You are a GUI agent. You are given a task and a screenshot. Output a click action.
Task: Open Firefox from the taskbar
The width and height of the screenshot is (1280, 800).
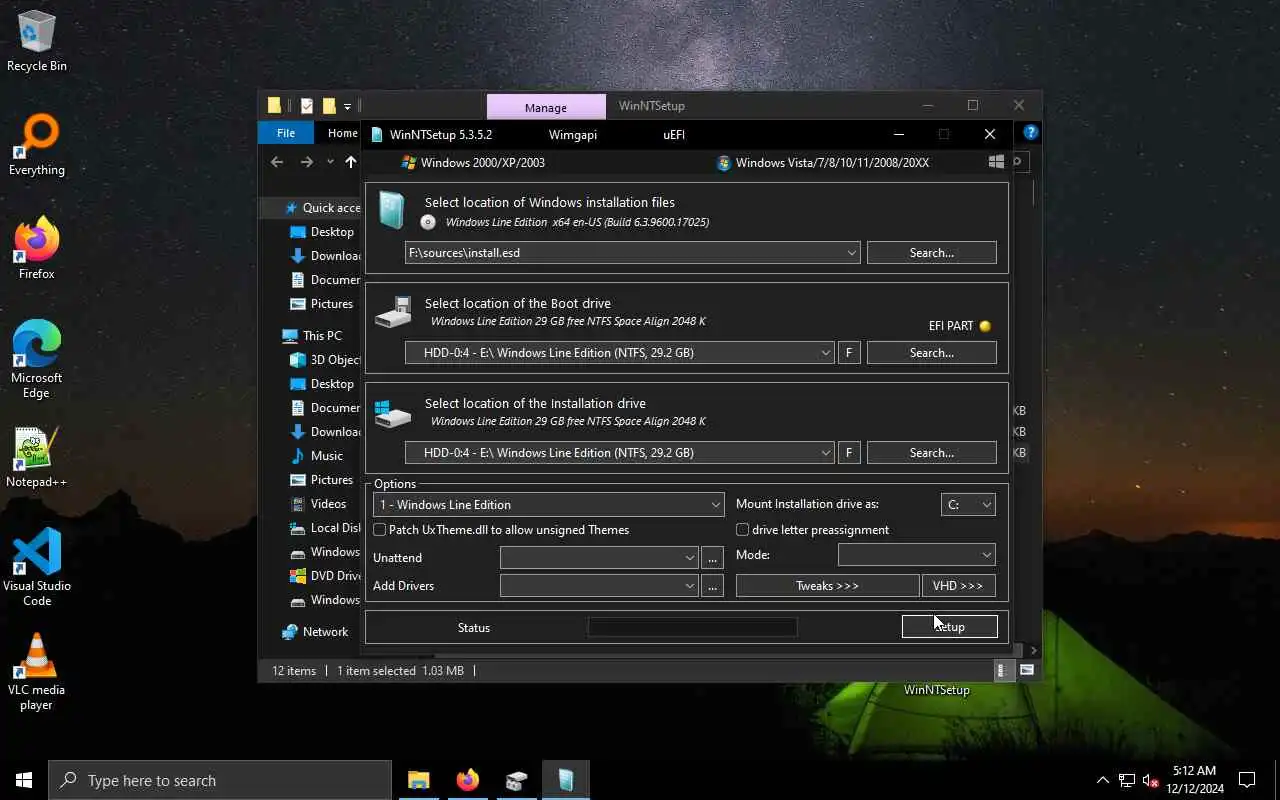[x=467, y=780]
